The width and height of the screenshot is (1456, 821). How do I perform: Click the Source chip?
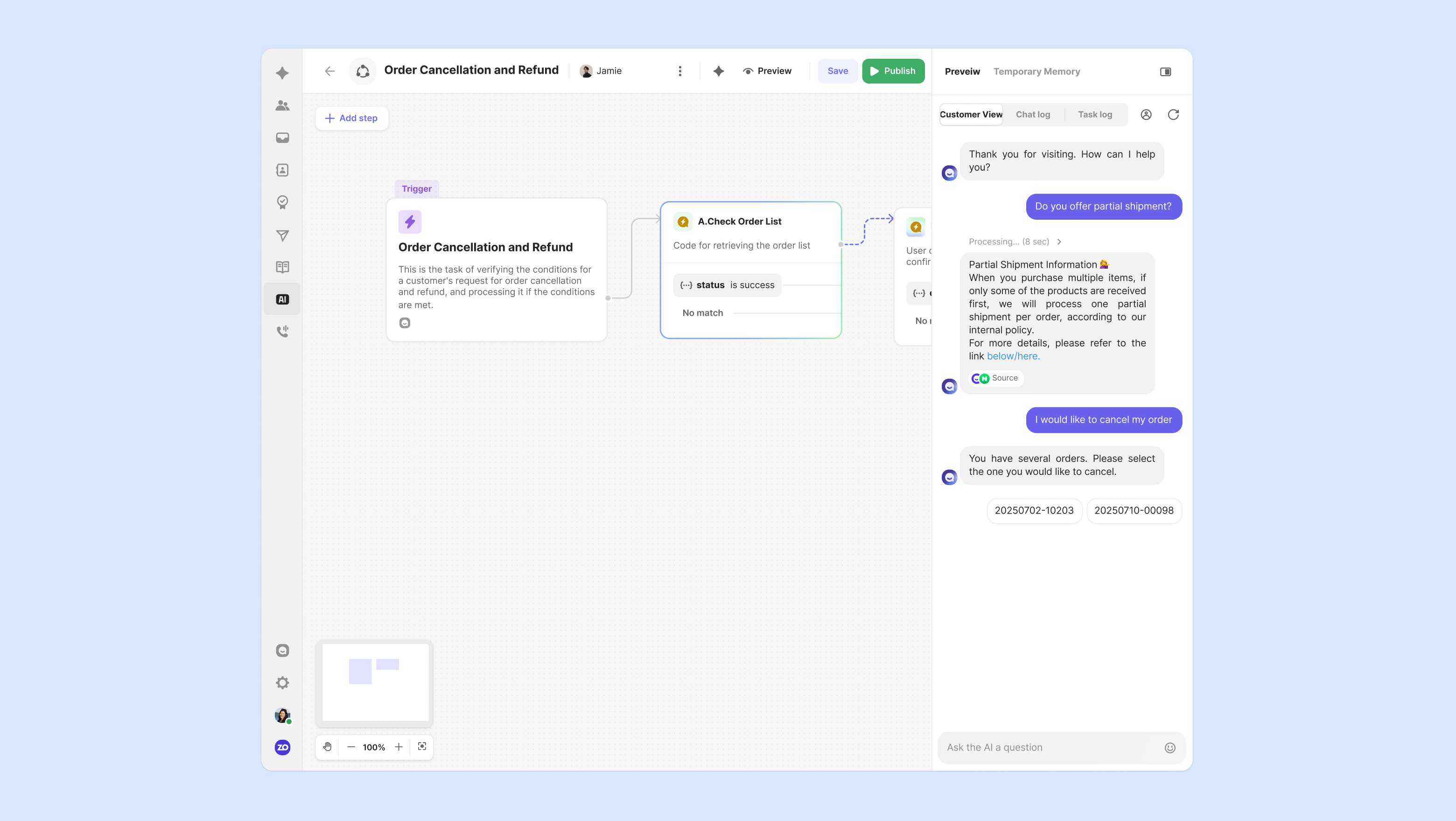995,378
